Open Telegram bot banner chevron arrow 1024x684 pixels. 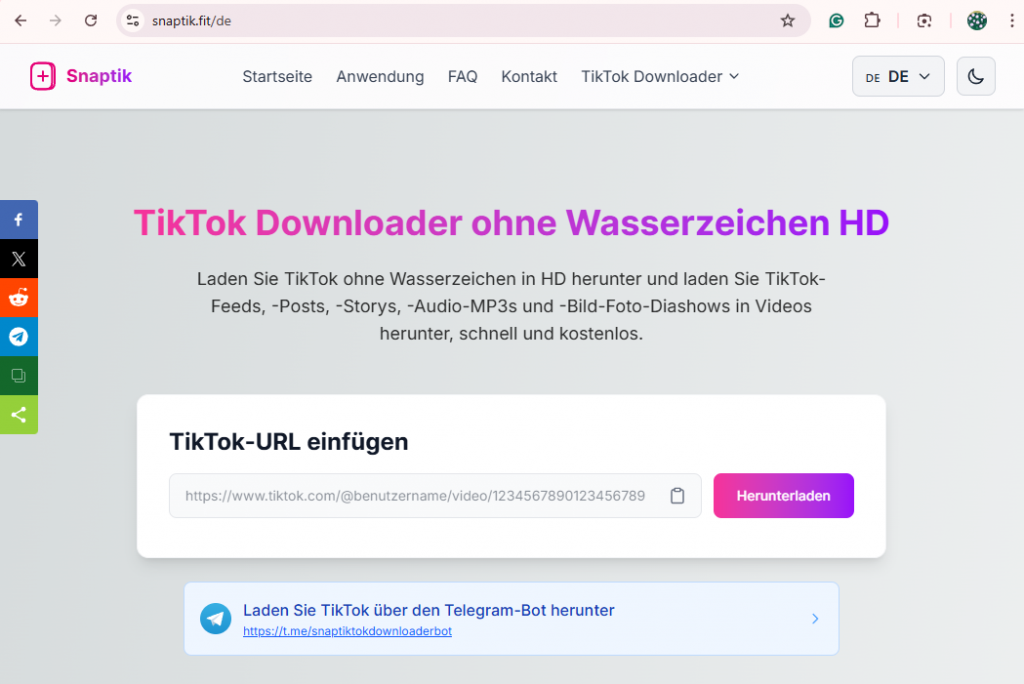(815, 619)
